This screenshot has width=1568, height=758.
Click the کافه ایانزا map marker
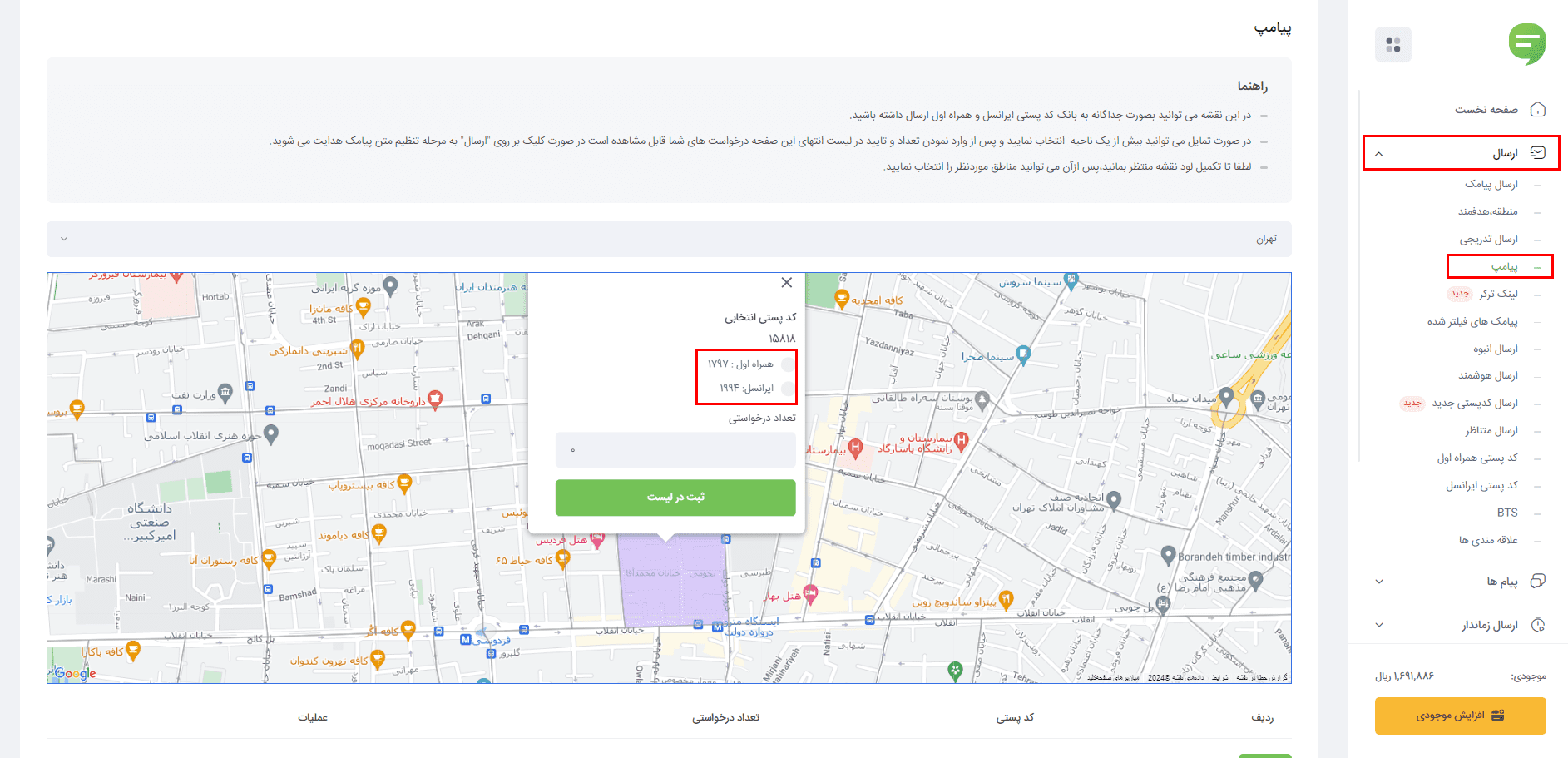(x=364, y=308)
